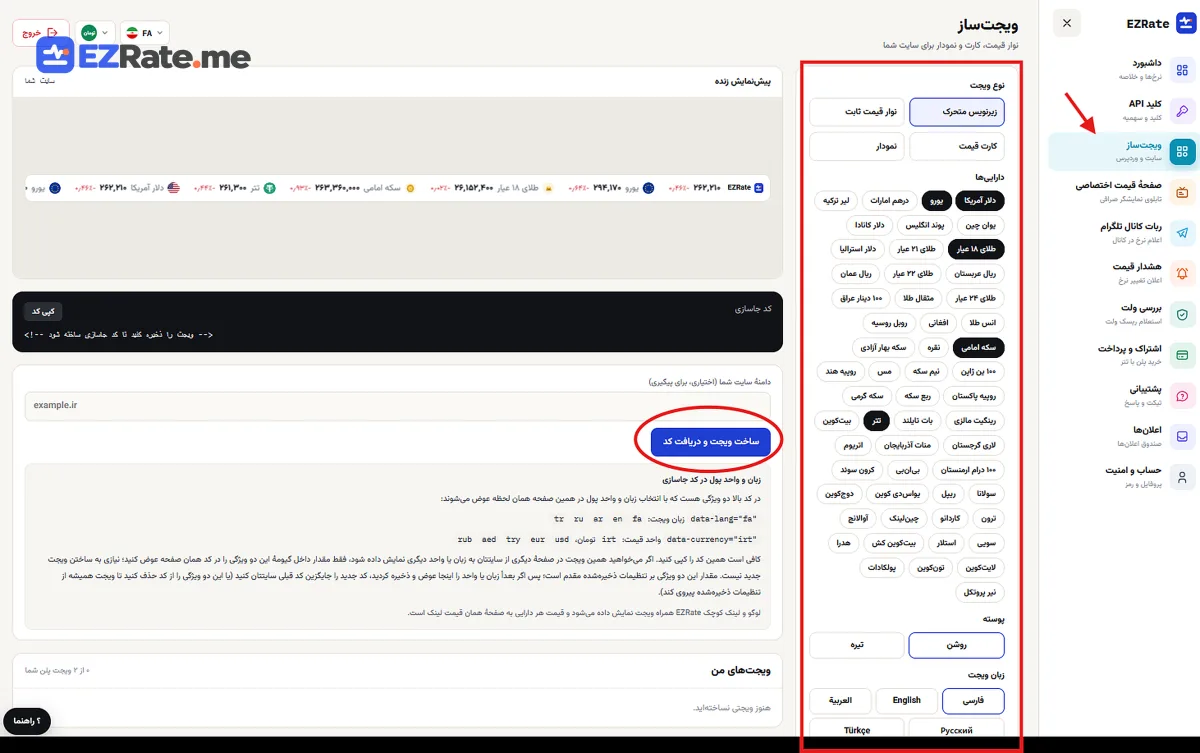Viewport: 1200px width, 753px height.
Task: Click the logout door icon
Action: (x=53, y=33)
